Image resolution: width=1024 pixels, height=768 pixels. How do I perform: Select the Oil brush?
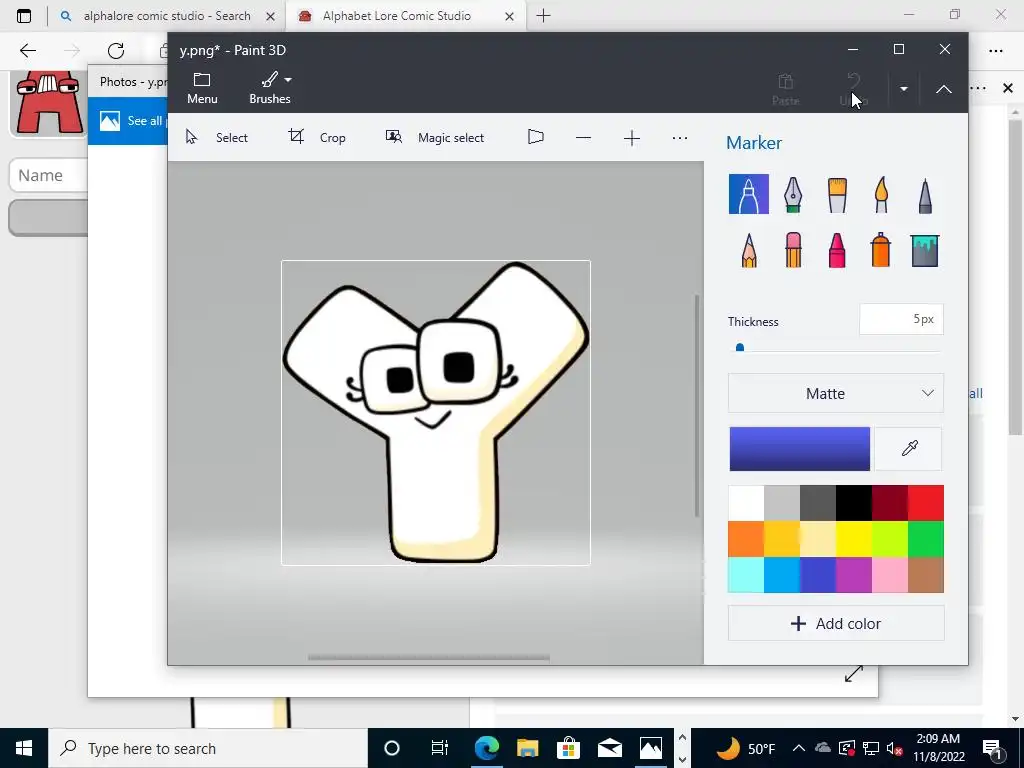point(837,194)
